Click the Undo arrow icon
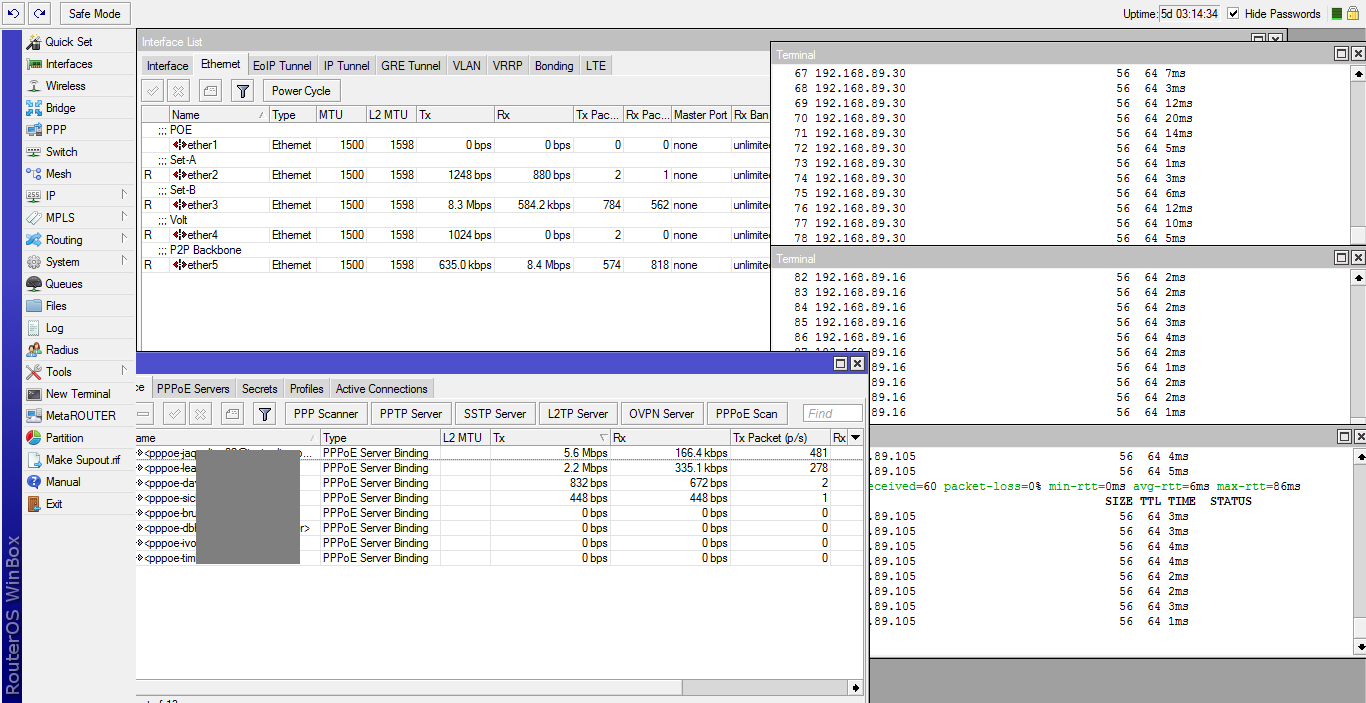The height and width of the screenshot is (703, 1366). (13, 13)
